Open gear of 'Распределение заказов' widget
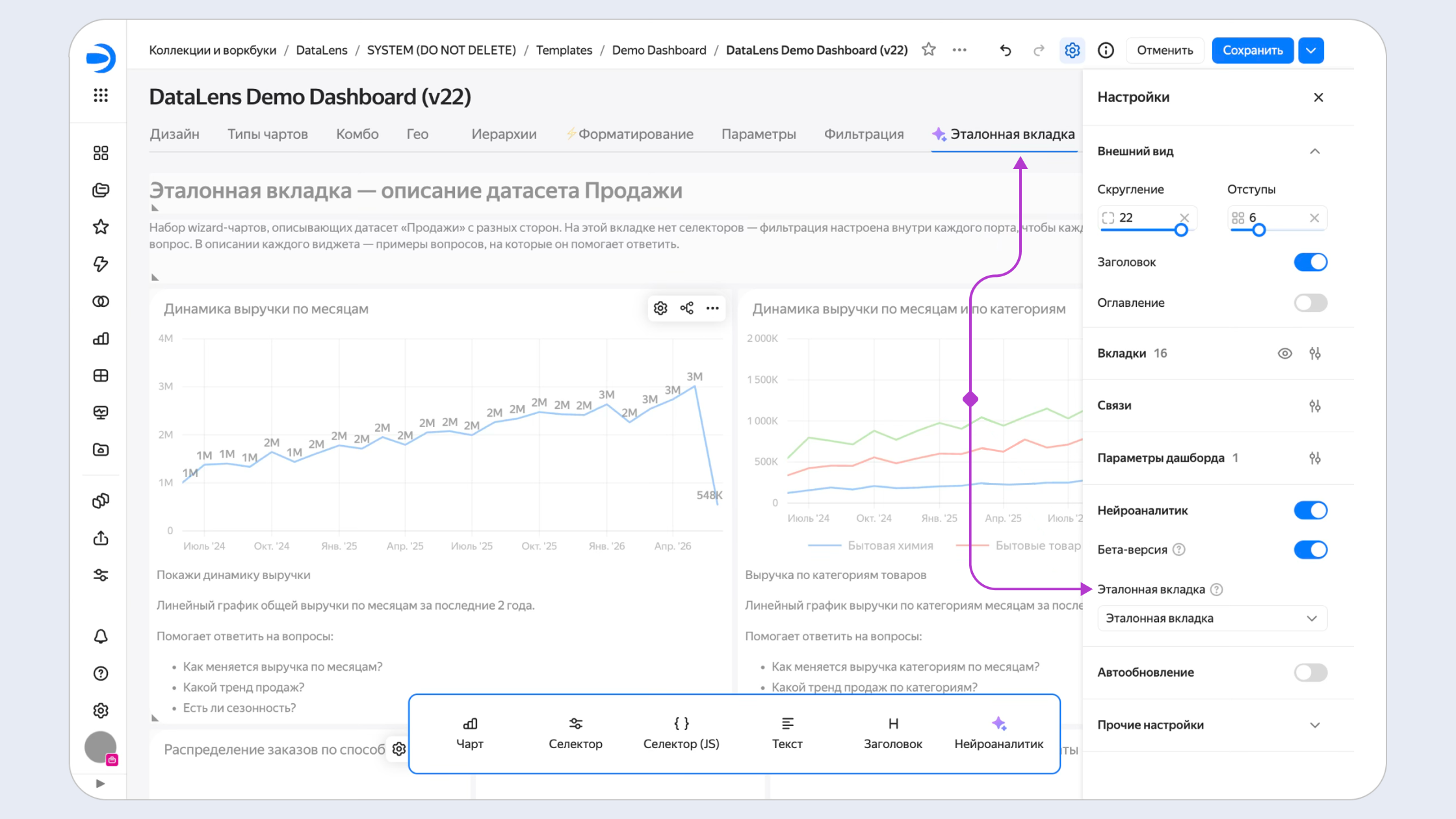Screen dimensions: 1456x819 coord(399,749)
